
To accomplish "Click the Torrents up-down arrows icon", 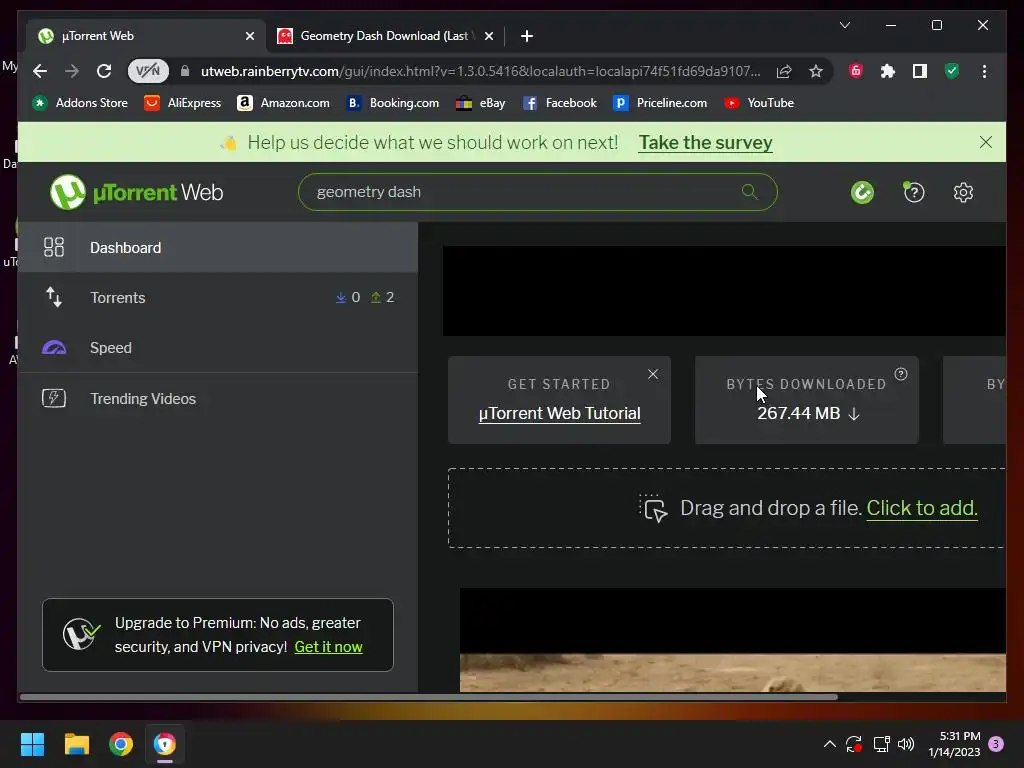I will pos(54,297).
